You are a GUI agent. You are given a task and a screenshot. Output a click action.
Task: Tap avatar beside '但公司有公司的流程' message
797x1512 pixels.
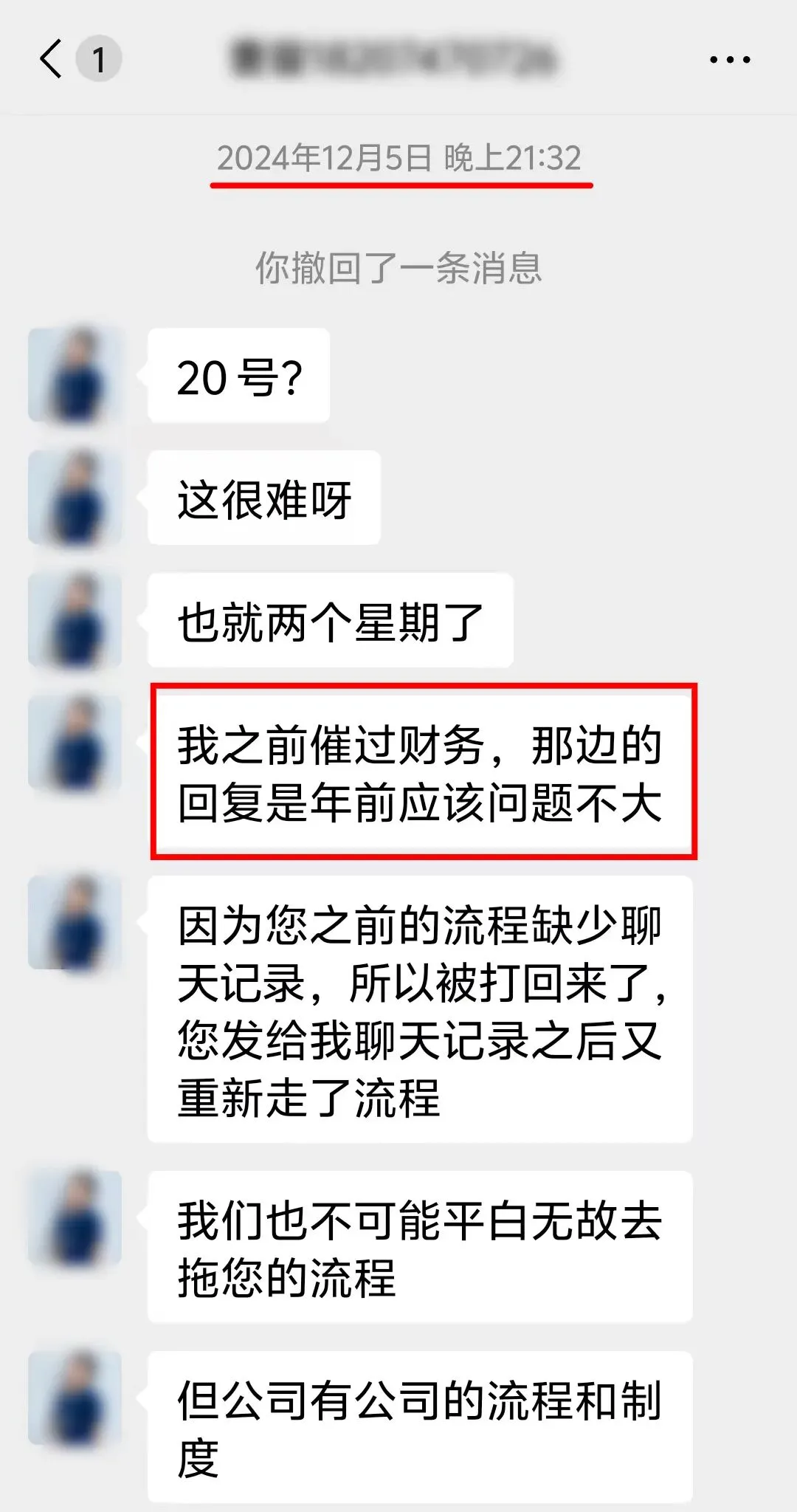pos(75,1398)
